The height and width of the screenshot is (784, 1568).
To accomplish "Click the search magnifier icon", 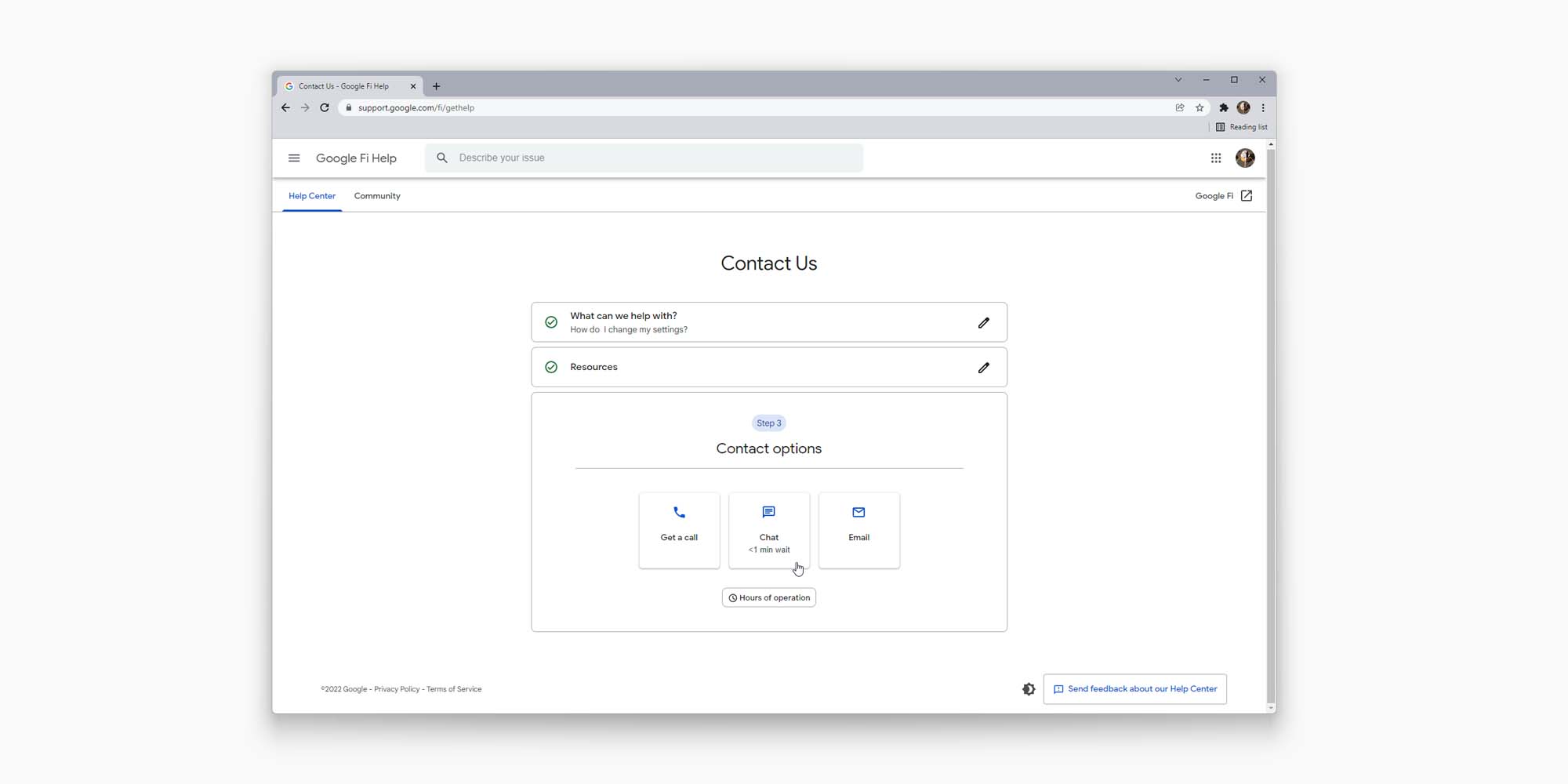I will point(441,158).
